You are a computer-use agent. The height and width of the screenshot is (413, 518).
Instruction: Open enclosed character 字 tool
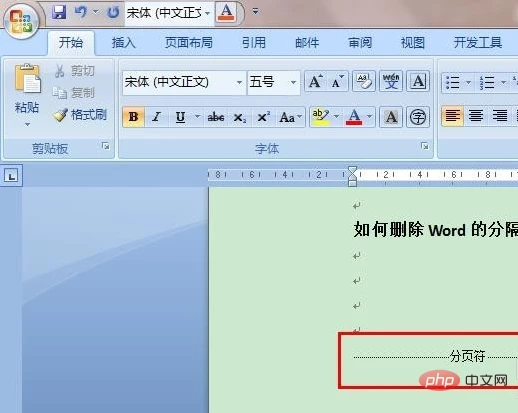pos(418,117)
